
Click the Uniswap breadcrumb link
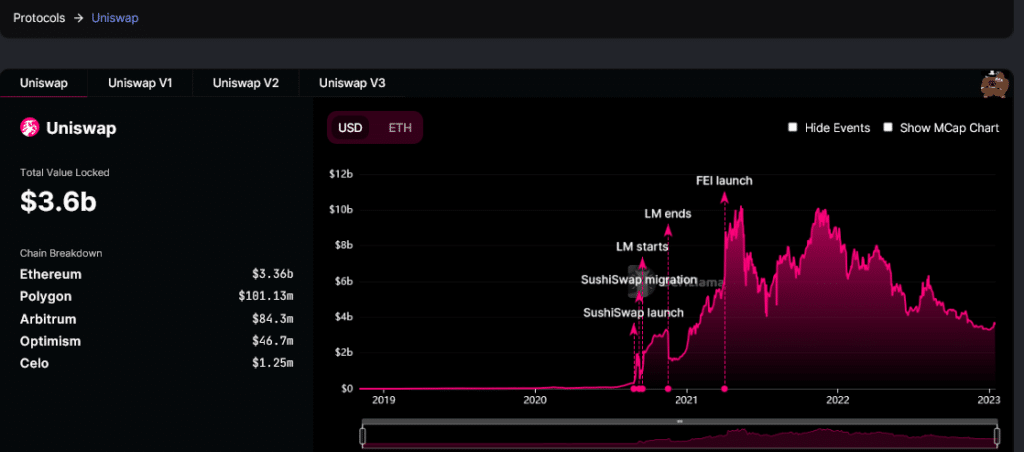click(115, 18)
